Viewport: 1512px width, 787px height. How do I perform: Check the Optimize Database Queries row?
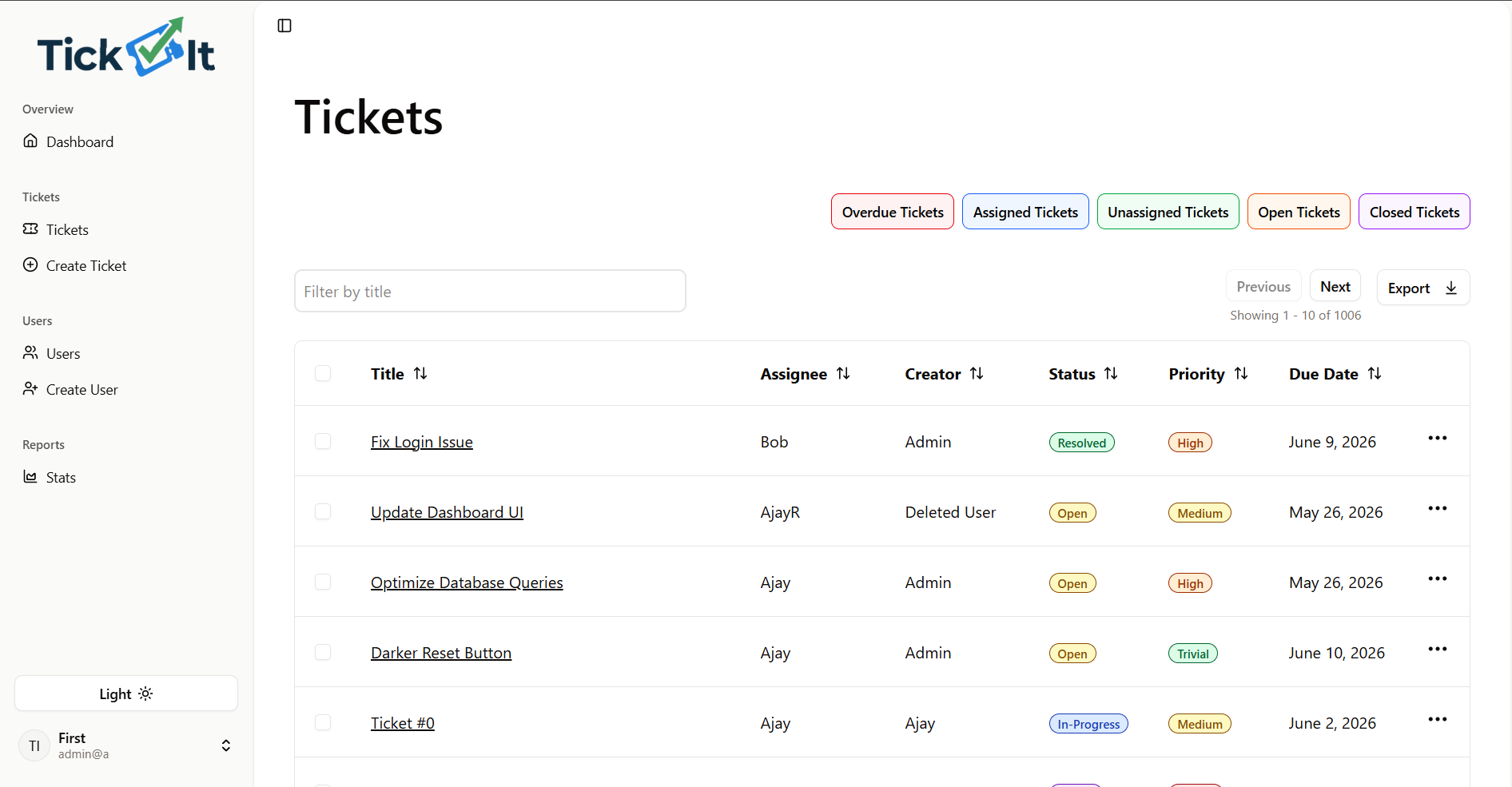pos(323,582)
